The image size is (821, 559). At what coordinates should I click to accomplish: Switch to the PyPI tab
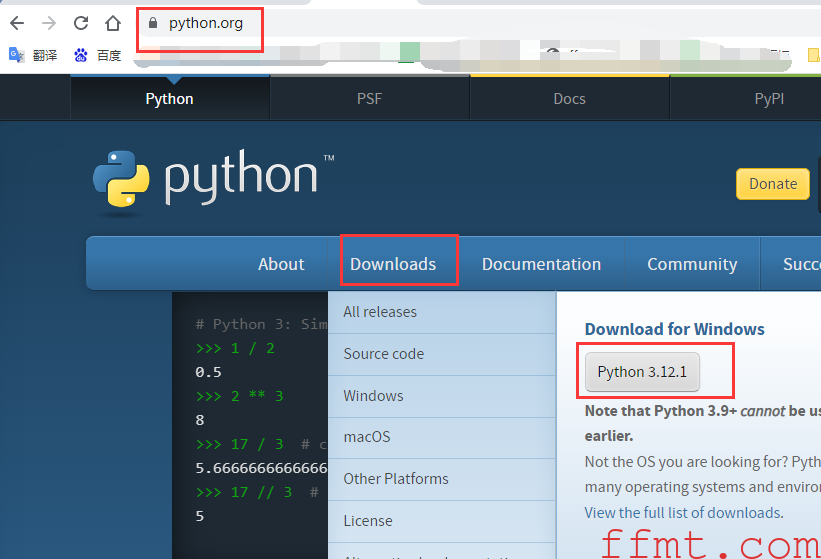pos(769,98)
